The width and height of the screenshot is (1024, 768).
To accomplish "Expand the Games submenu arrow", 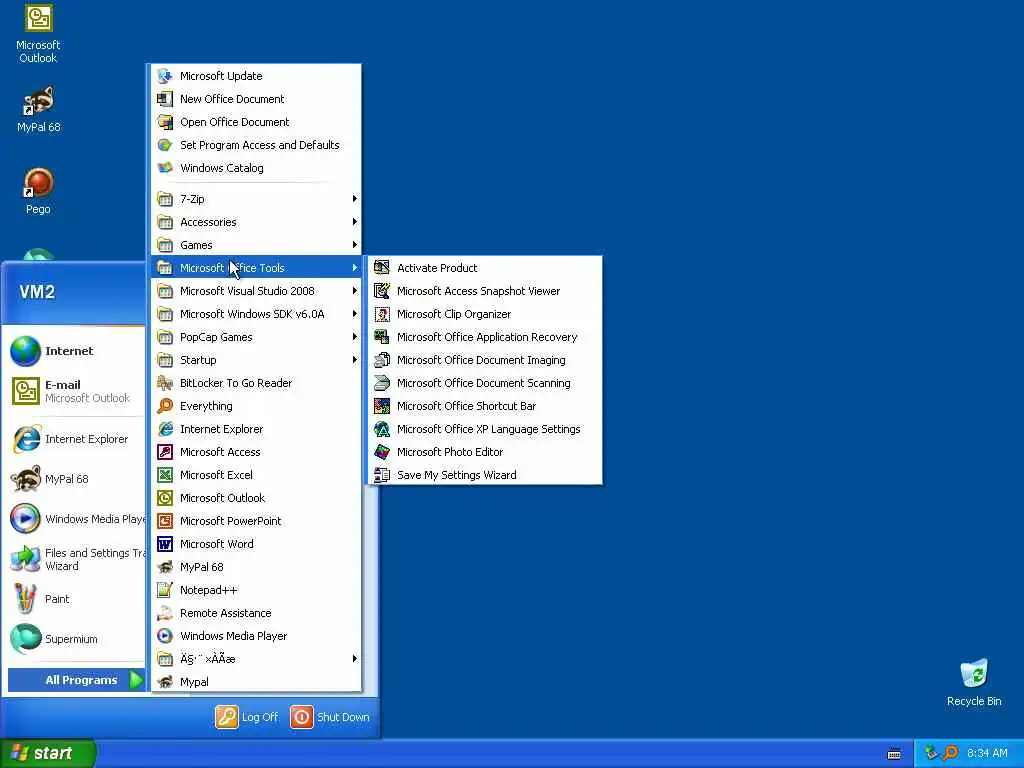I will (355, 245).
